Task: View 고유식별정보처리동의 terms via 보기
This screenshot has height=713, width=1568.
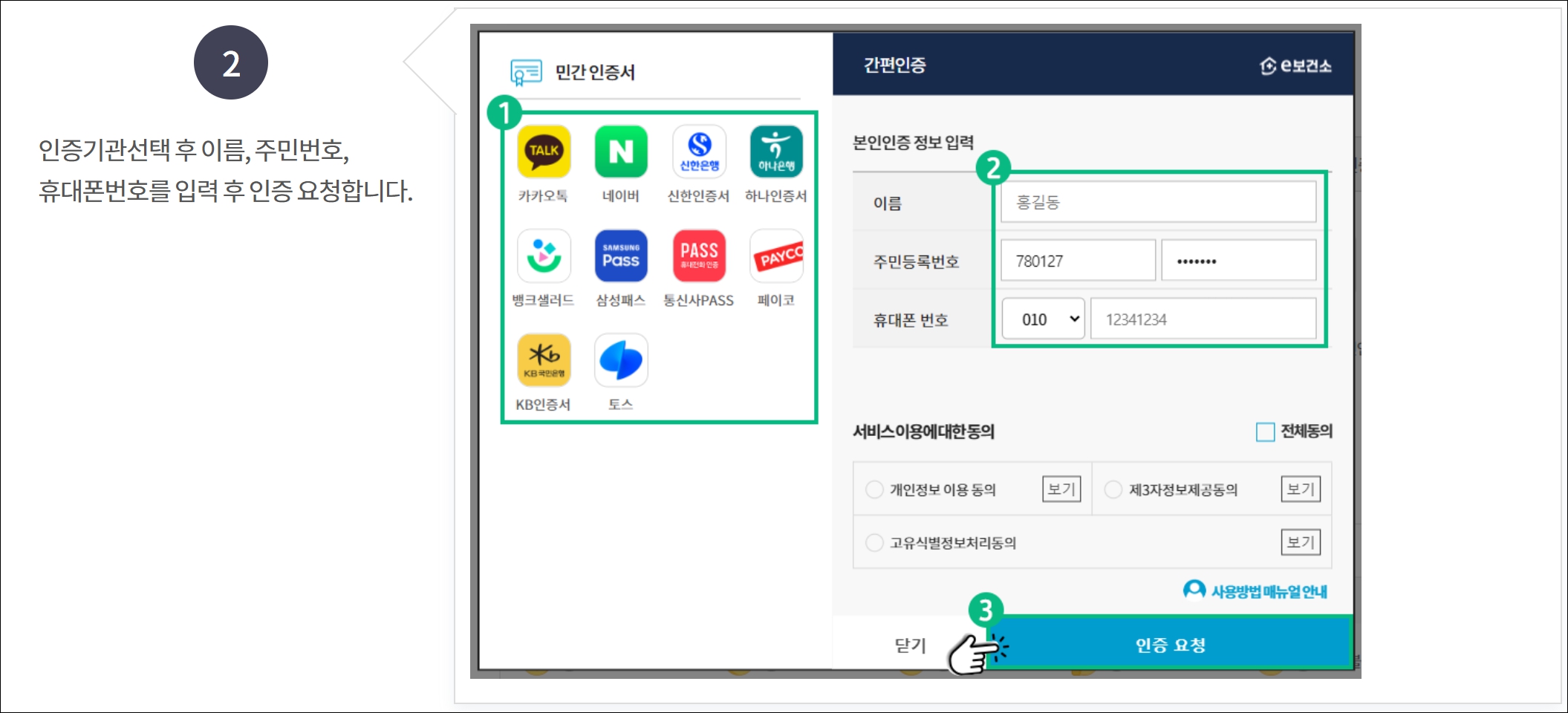Action: 1301,542
